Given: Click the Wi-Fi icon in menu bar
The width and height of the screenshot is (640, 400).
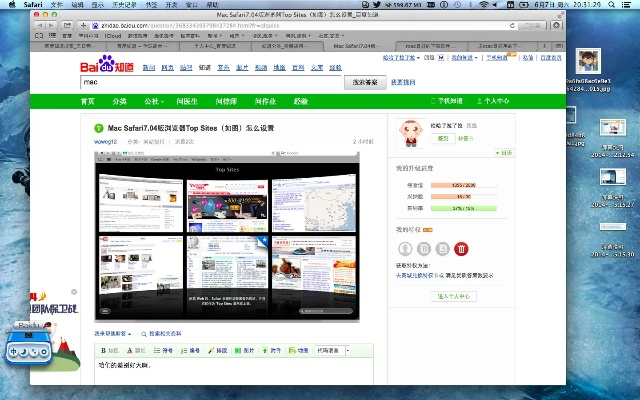Looking at the screenshot, I should point(482,5).
